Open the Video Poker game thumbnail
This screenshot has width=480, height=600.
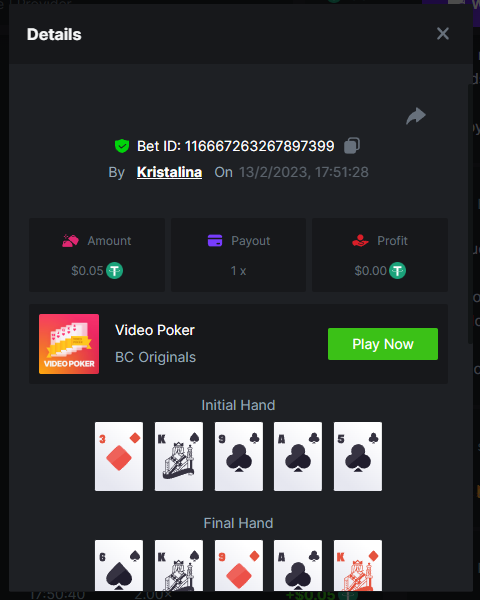click(x=69, y=344)
